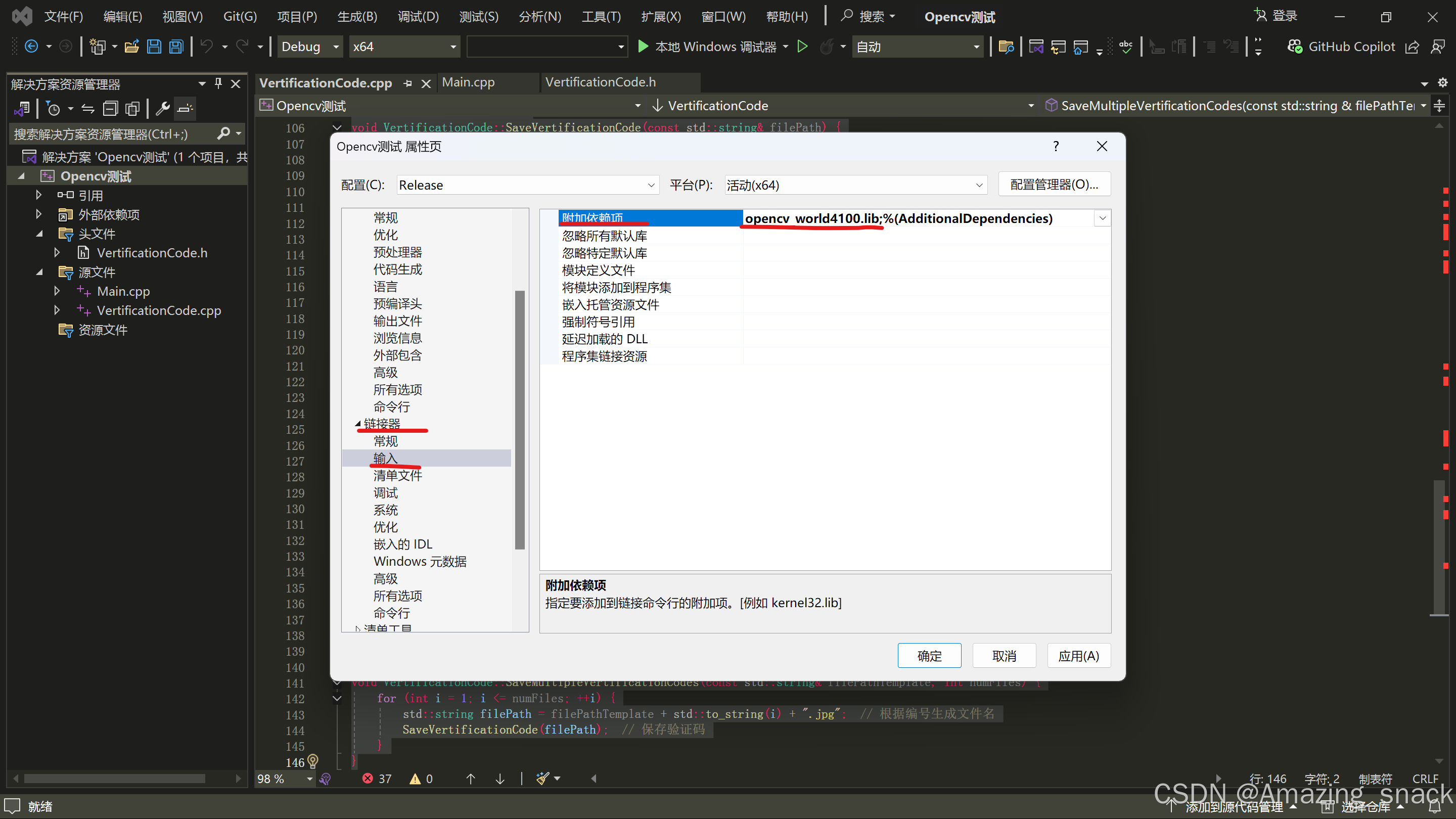Viewport: 1456px width, 819px height.
Task: Open the 调试(D) menu
Action: (x=418, y=16)
